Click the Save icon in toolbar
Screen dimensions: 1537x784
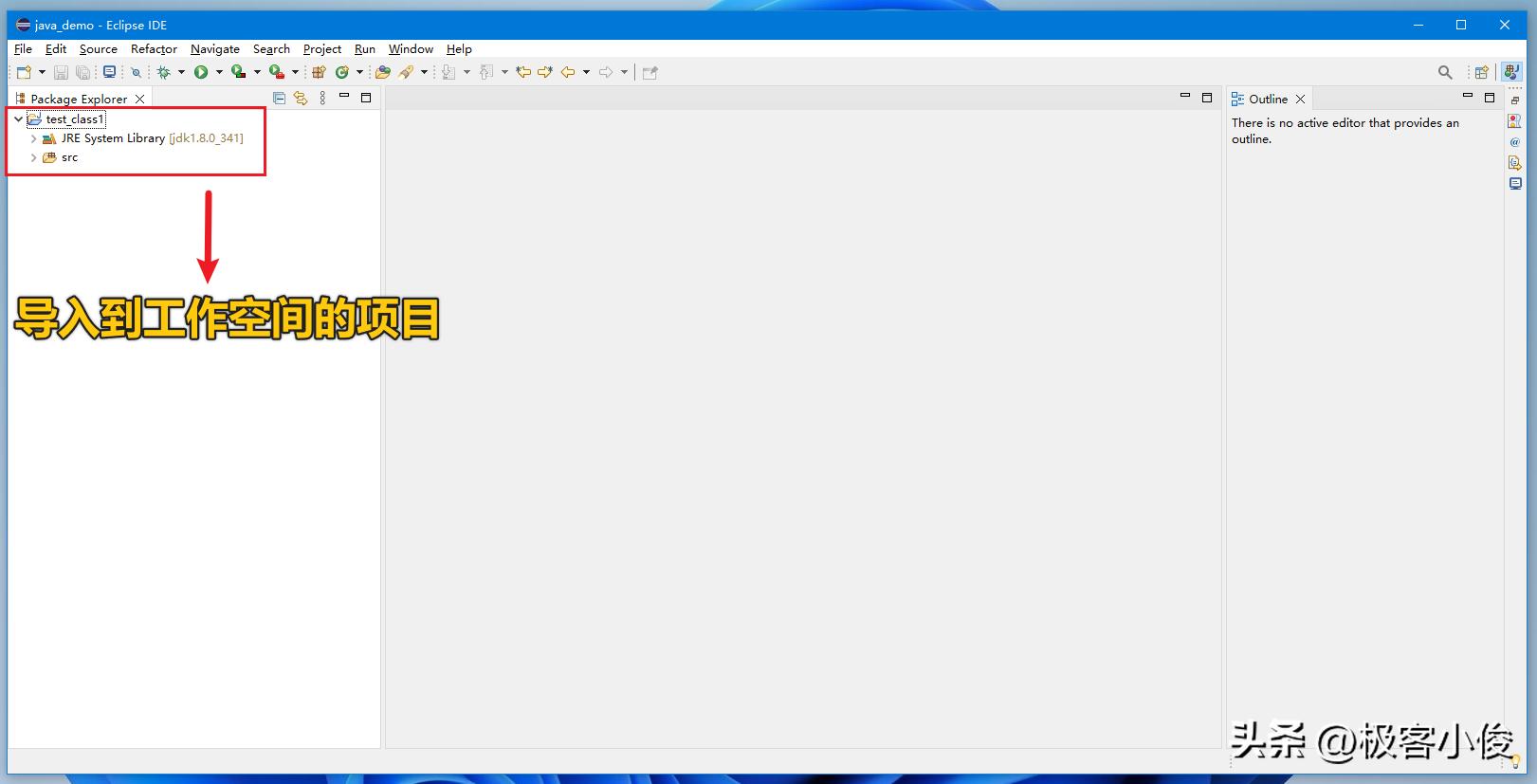tap(61, 72)
